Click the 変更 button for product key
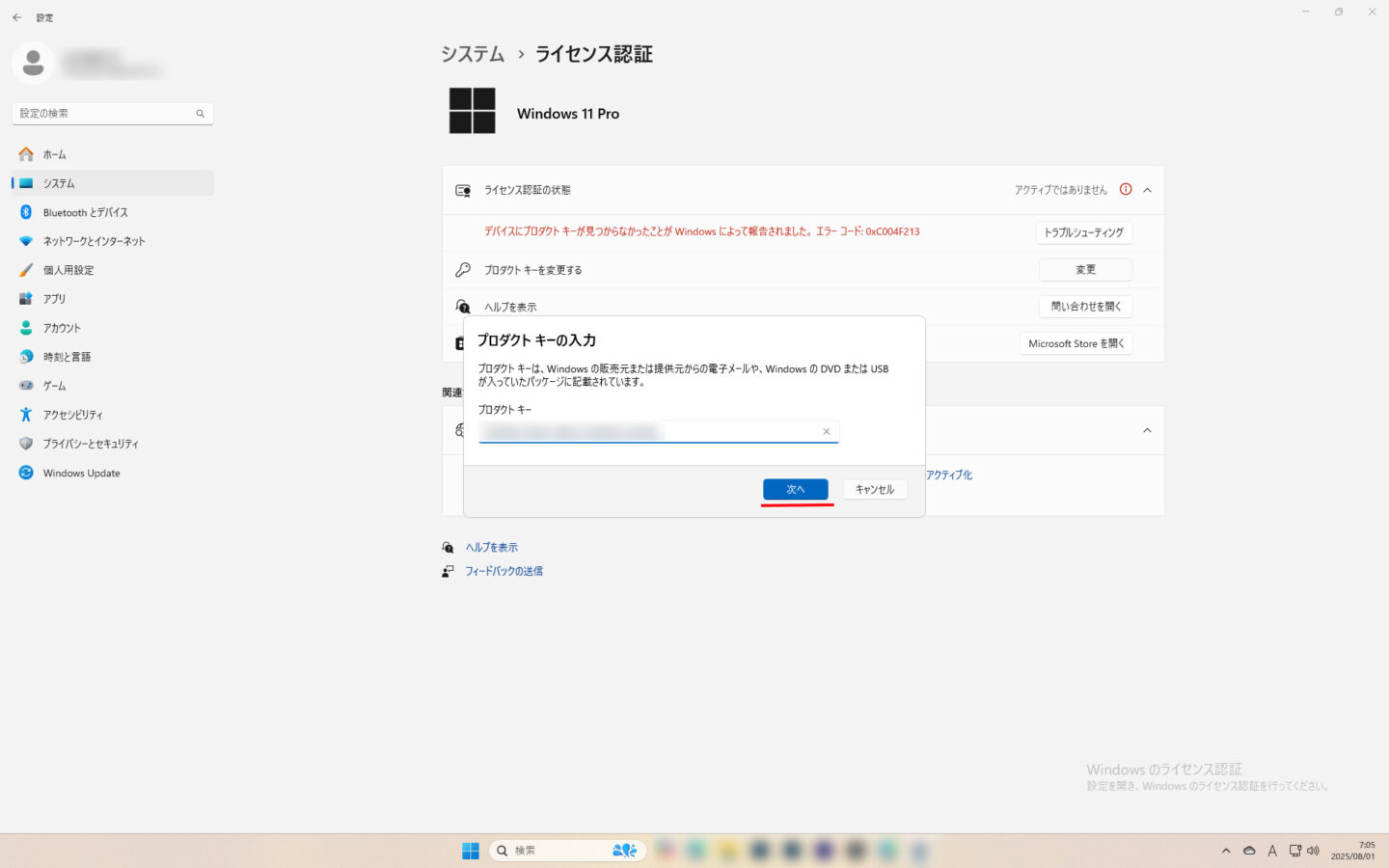Screen dimensions: 1389x868 point(1085,270)
